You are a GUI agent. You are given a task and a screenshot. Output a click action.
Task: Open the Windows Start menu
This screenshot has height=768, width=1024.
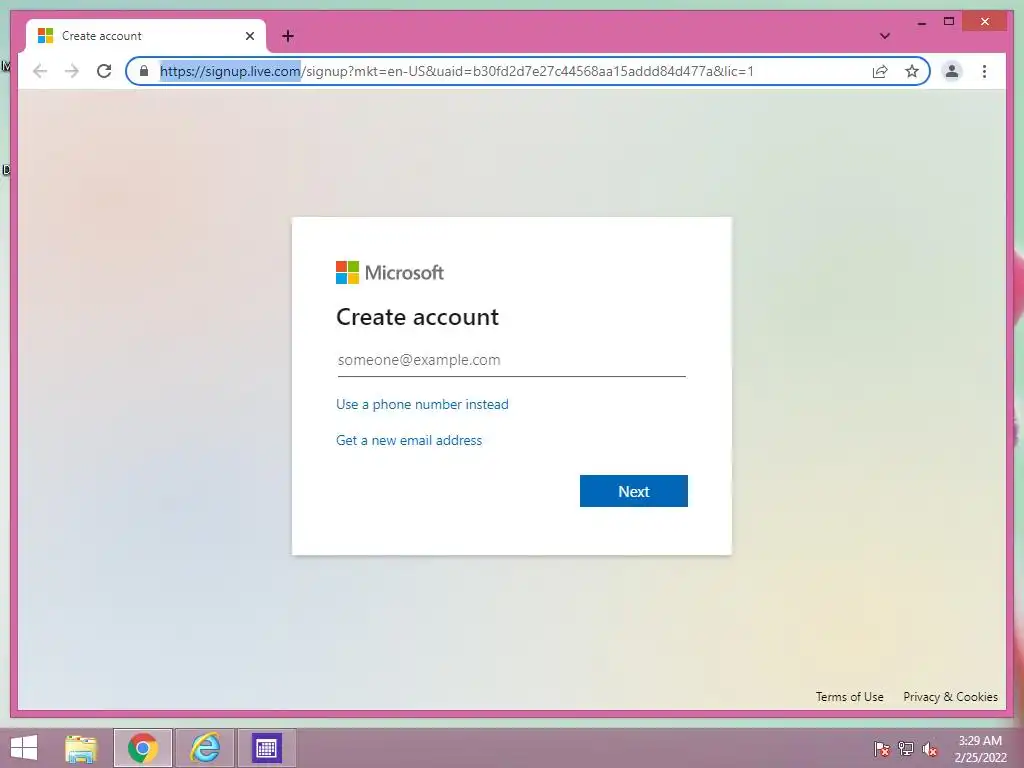[x=24, y=748]
